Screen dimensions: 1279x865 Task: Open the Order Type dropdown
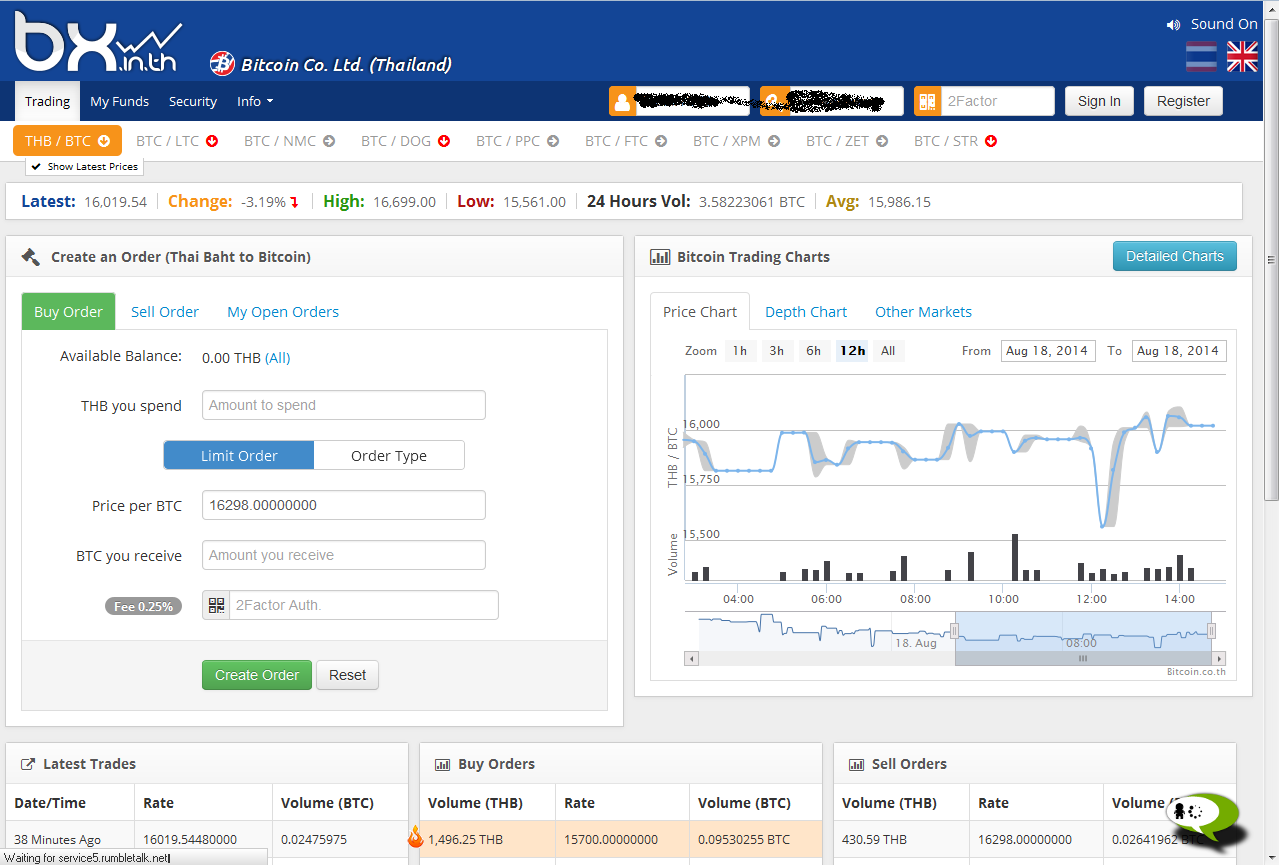coord(389,456)
